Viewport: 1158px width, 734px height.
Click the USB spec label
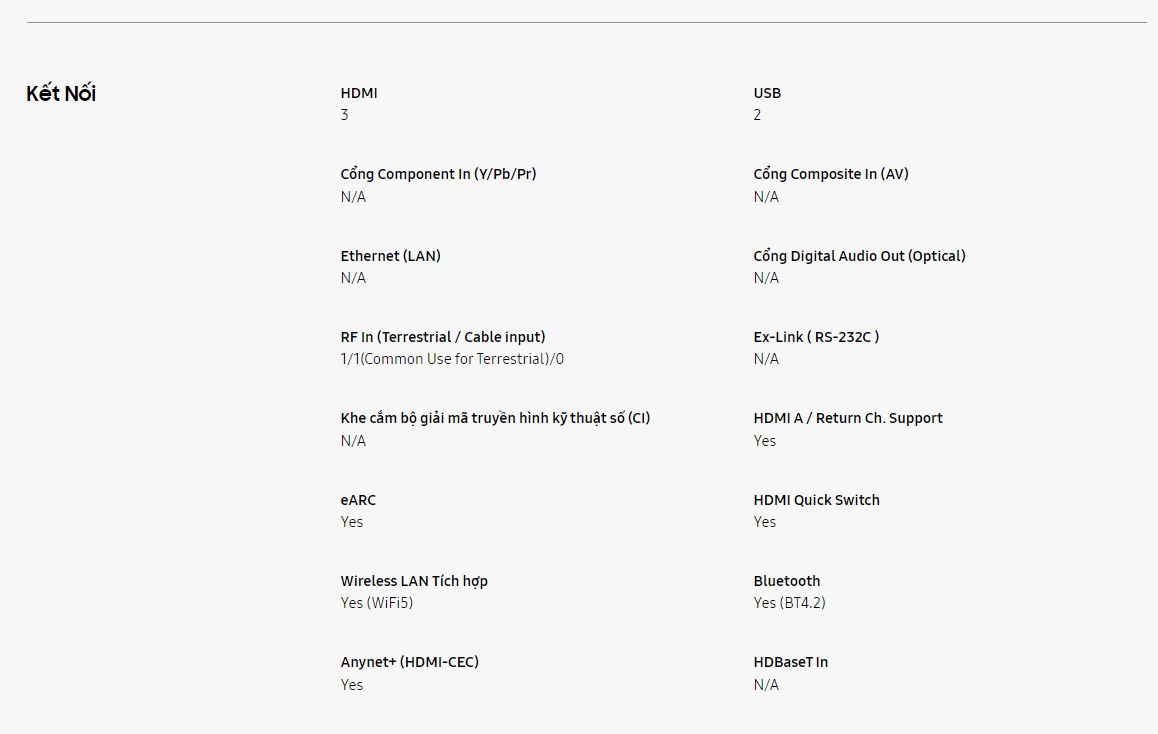(767, 93)
